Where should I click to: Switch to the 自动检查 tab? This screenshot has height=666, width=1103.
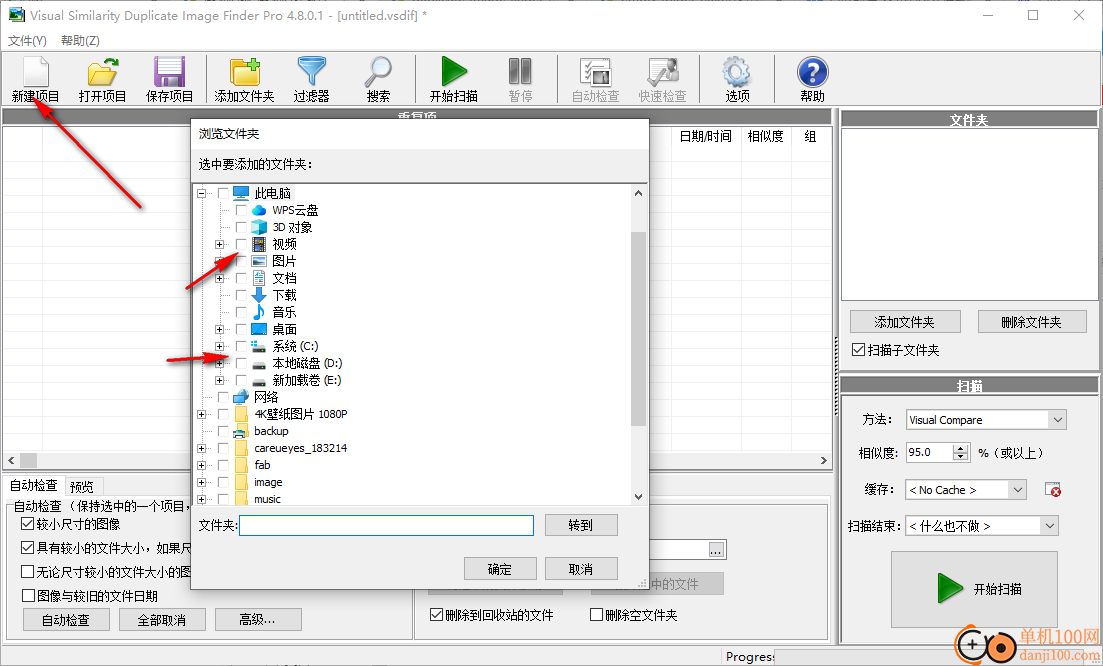34,485
